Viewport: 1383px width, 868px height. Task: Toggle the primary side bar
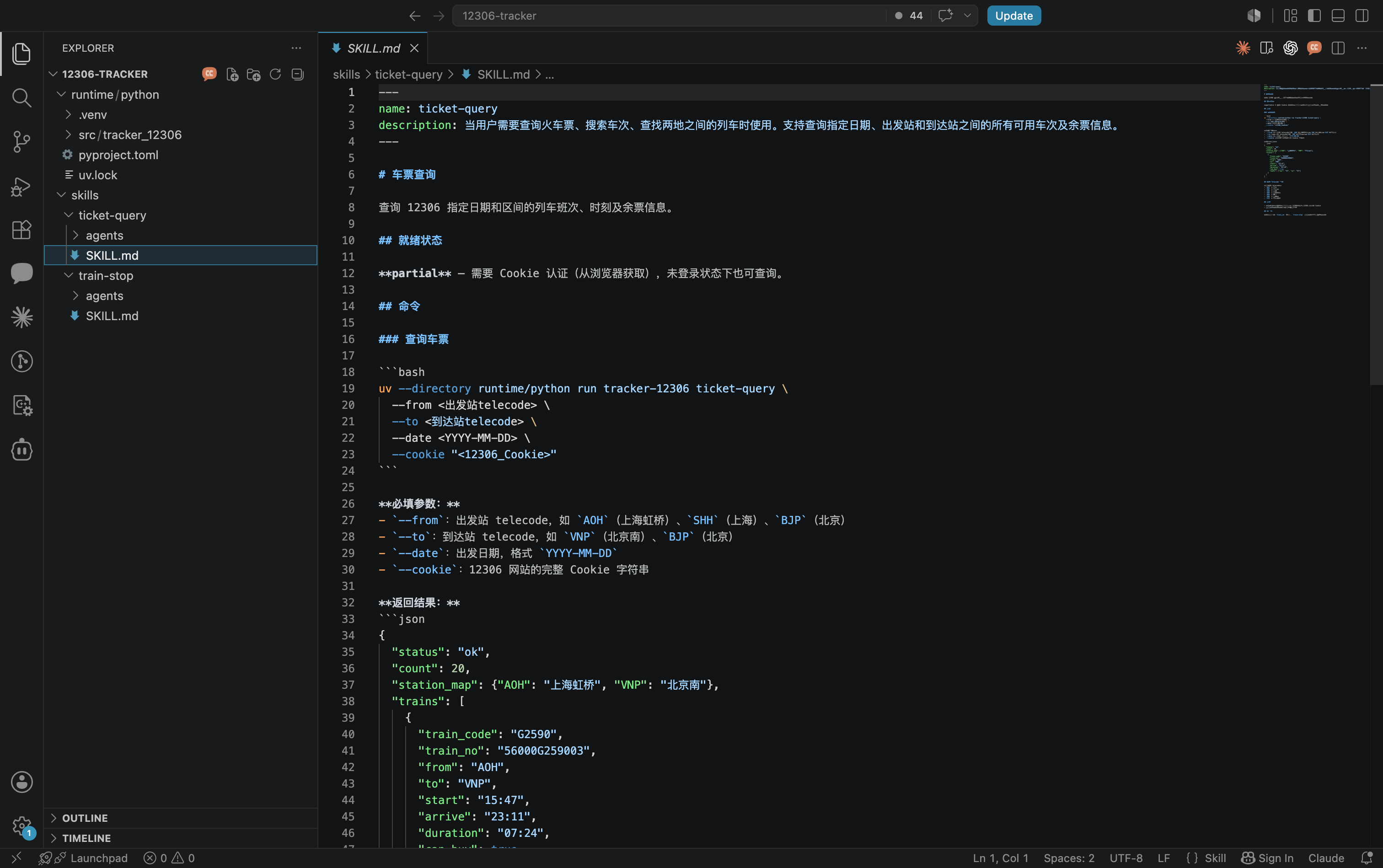pyautogui.click(x=1314, y=16)
